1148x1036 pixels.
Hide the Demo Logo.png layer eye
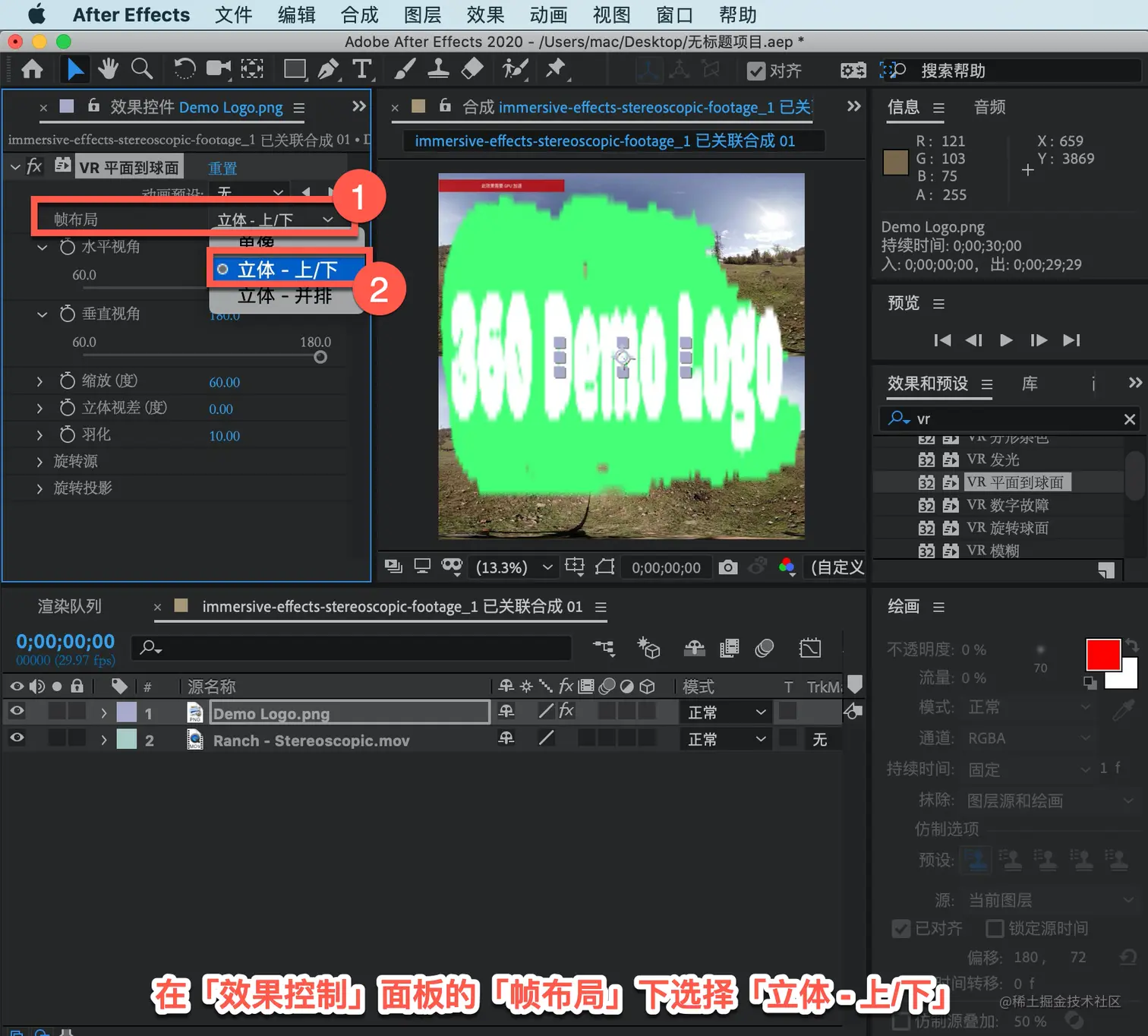click(17, 711)
